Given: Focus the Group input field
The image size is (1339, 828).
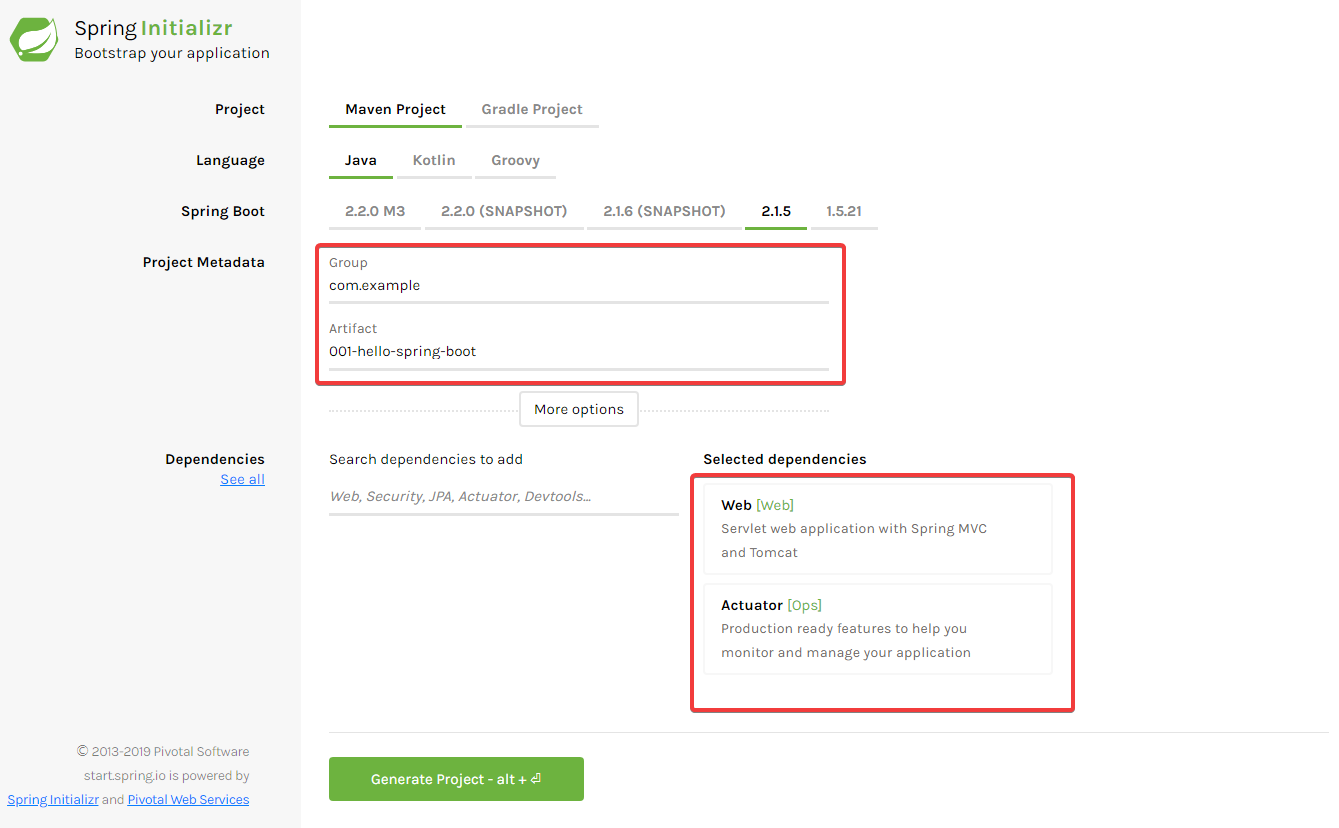Looking at the screenshot, I should click(579, 286).
